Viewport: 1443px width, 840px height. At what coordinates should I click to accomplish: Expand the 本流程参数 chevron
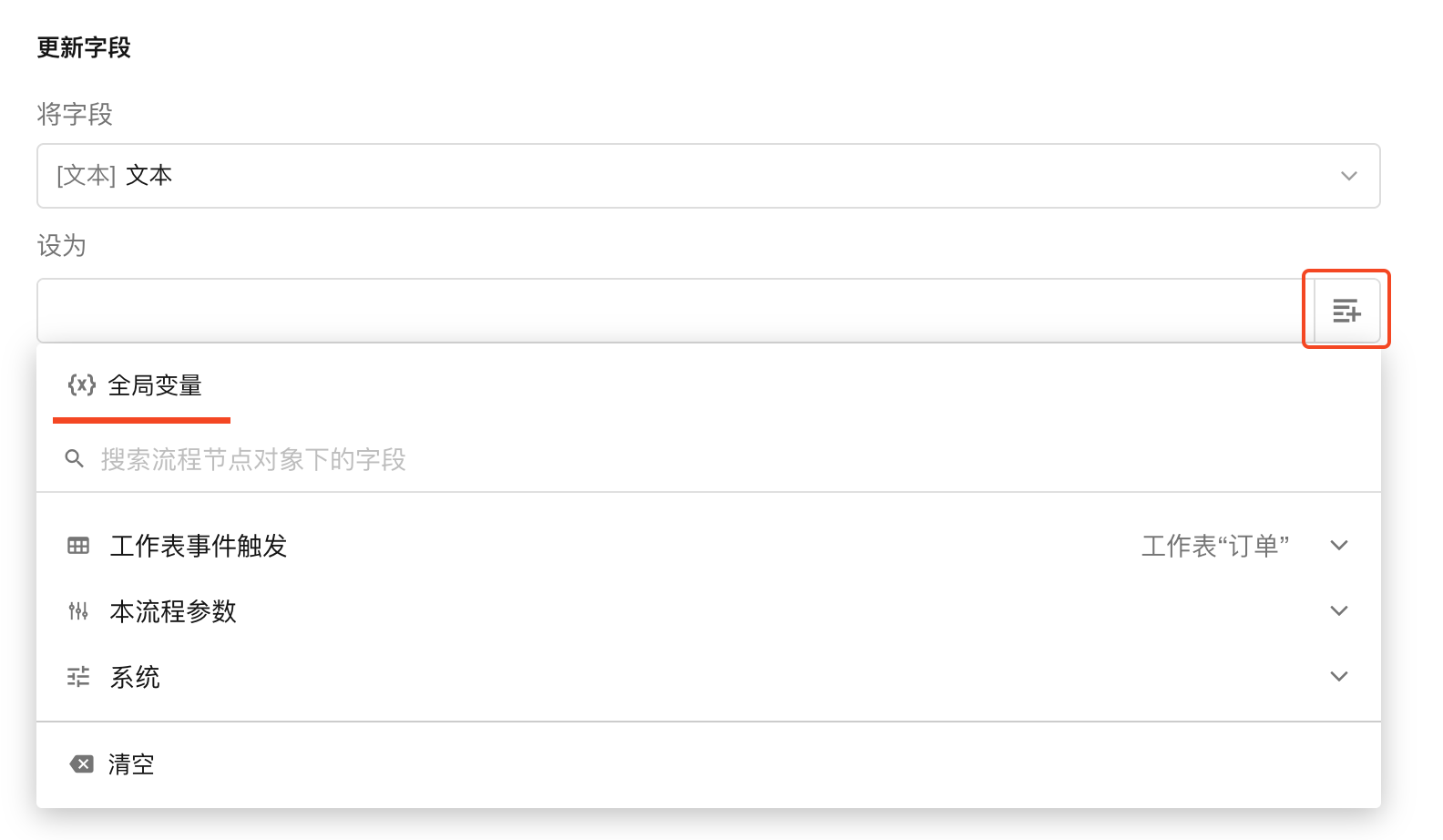[x=1338, y=611]
